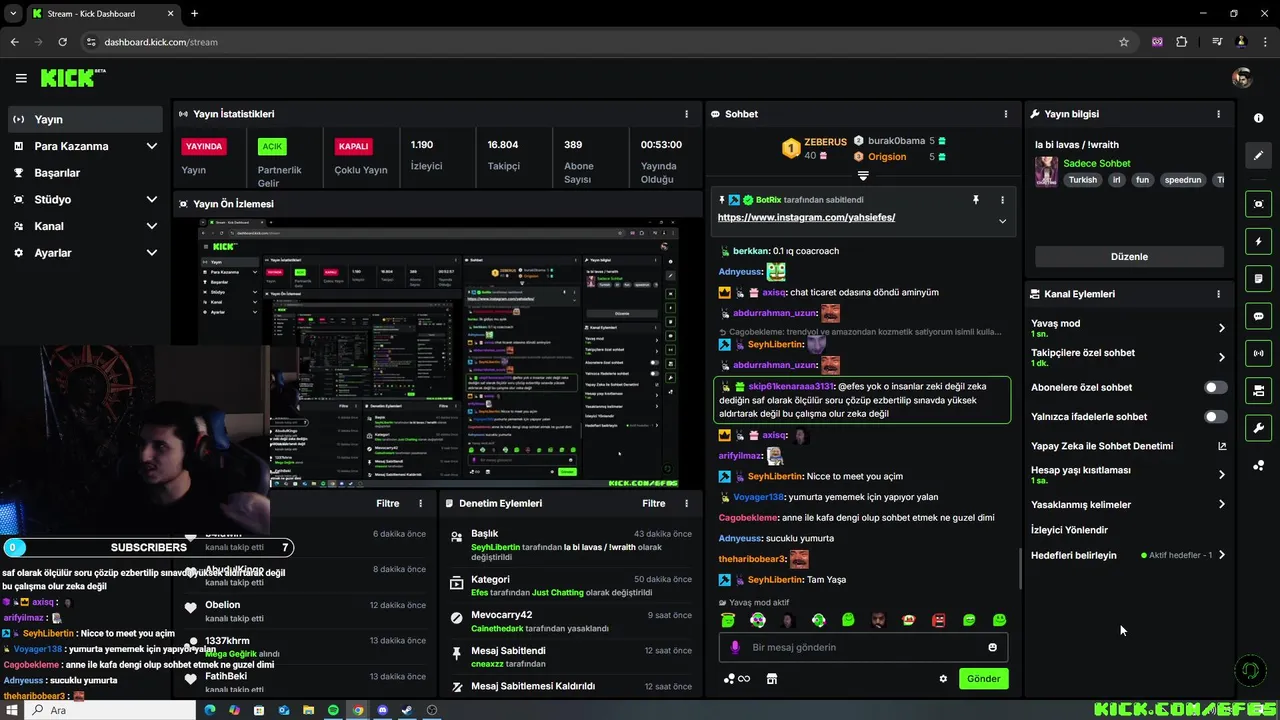Screen dimensions: 1280x720
Task: Click the chat bubble widget icon in sidebar
Action: (x=1258, y=316)
